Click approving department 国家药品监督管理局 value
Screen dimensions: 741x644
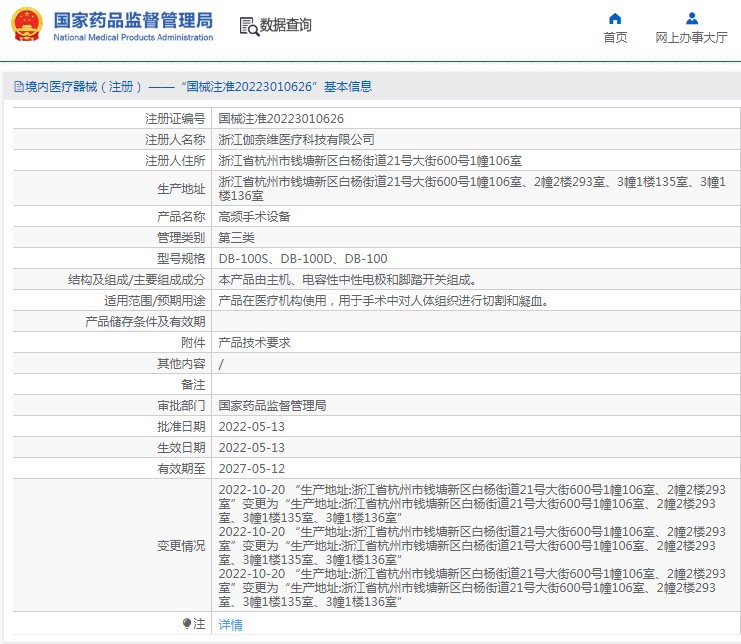click(272, 405)
